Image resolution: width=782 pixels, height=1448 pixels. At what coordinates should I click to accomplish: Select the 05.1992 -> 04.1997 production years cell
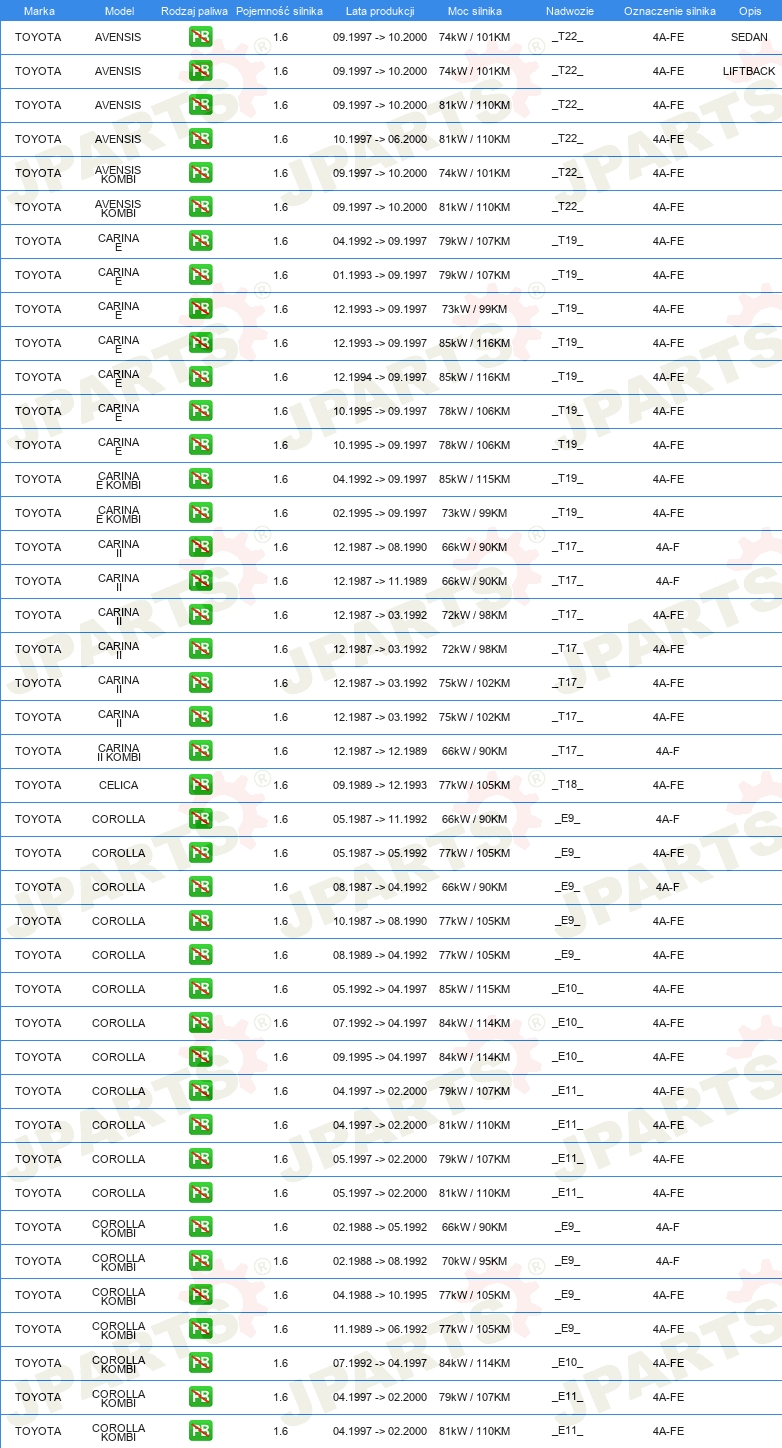point(380,989)
